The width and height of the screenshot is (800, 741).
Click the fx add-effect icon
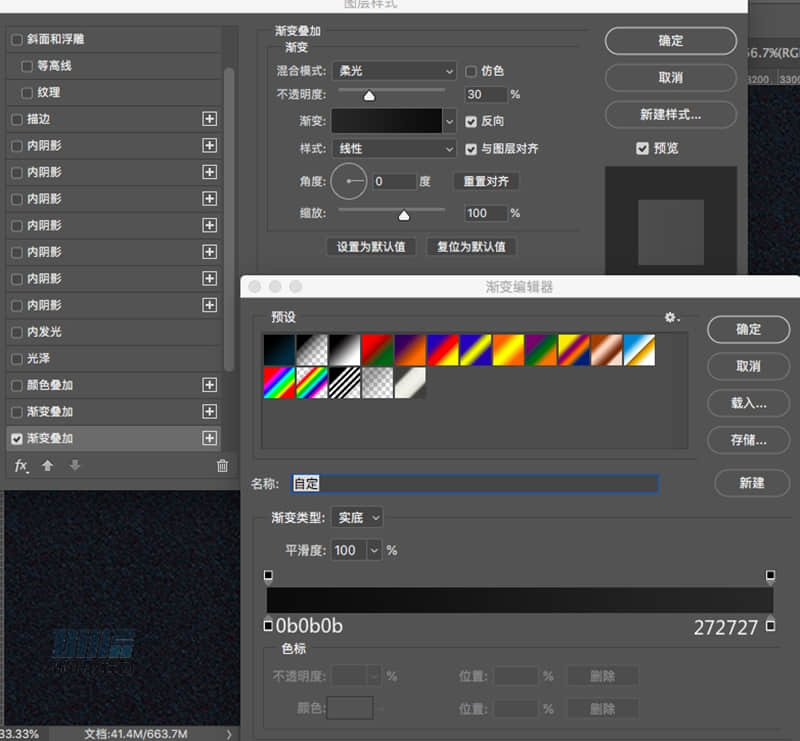(x=21, y=465)
